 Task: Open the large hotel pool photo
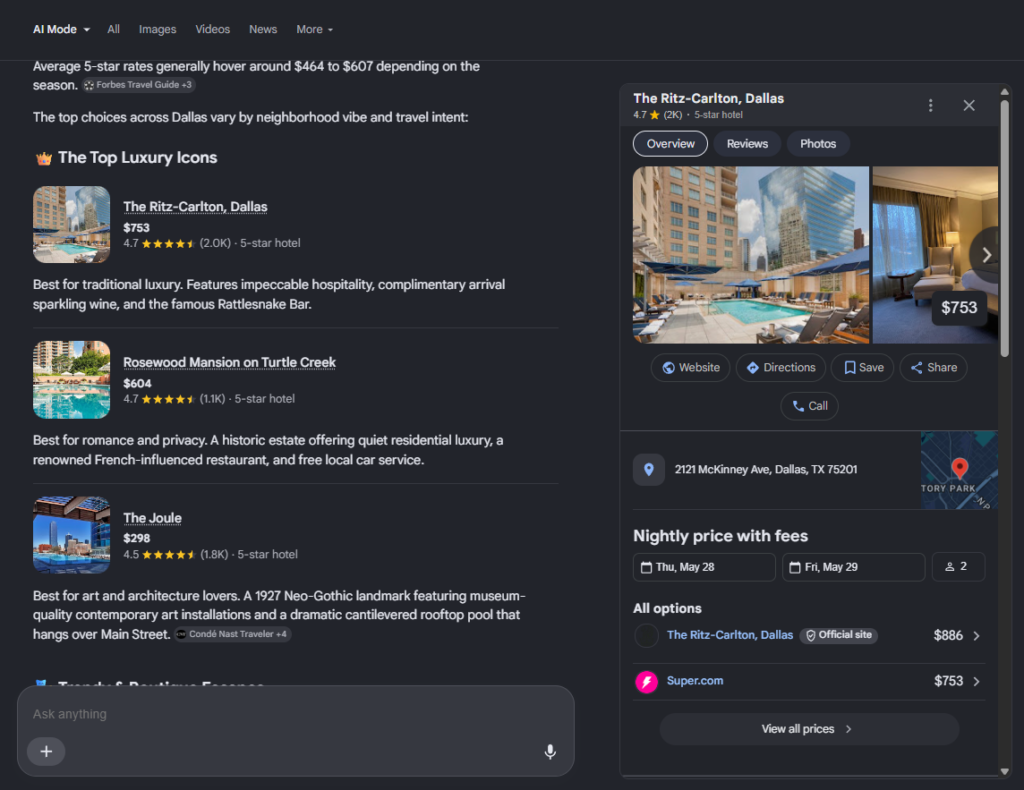point(751,255)
